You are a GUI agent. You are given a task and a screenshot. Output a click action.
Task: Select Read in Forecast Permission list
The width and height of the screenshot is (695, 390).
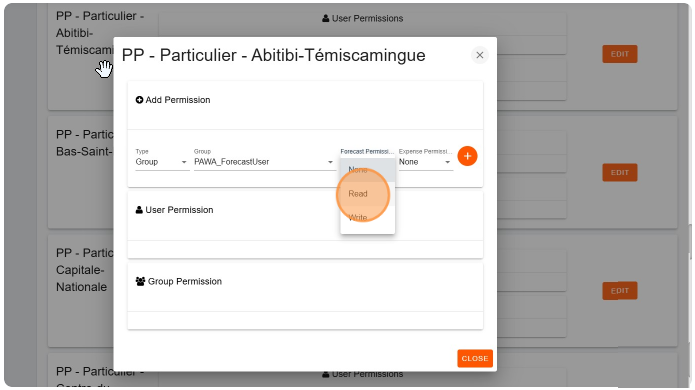(367, 194)
